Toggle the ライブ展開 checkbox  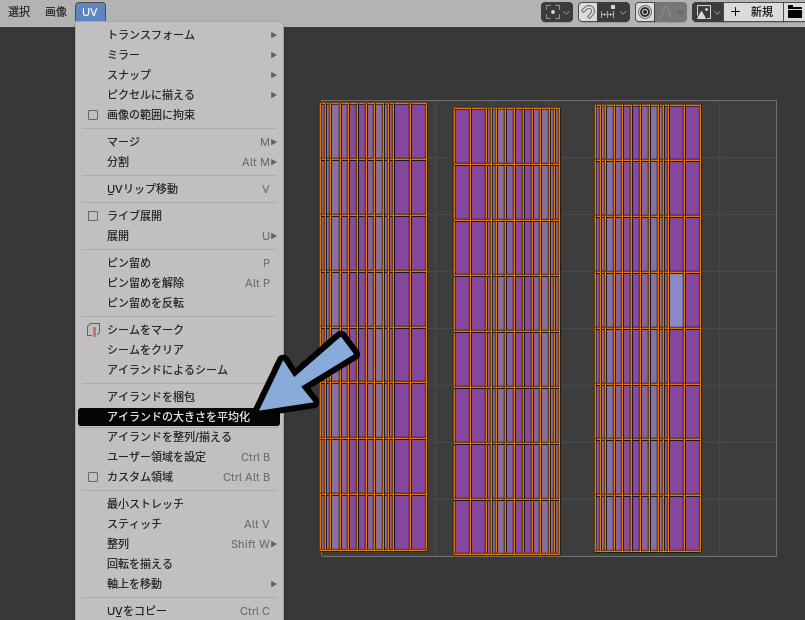[93, 216]
